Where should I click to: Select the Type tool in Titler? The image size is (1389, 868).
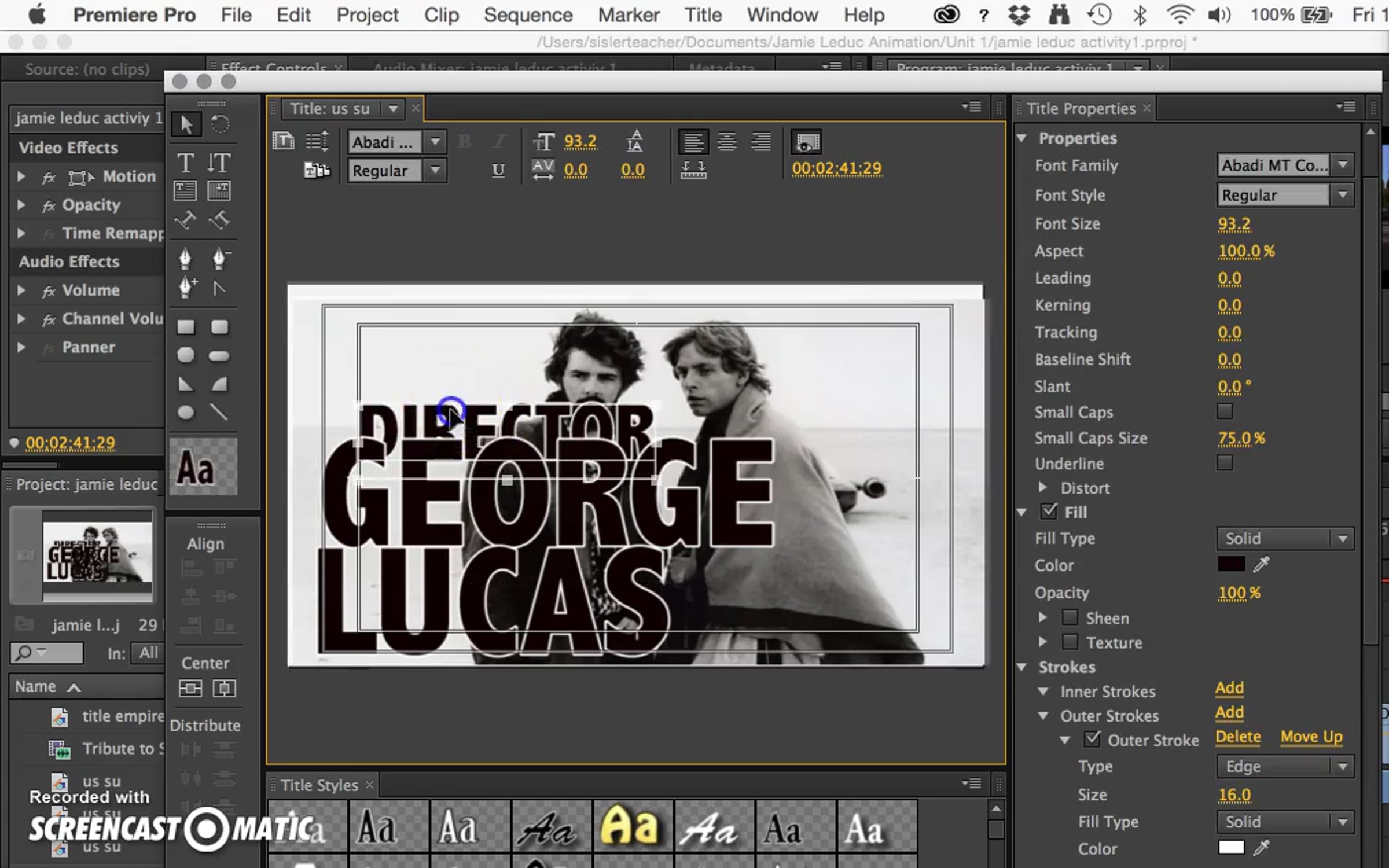coord(185,163)
